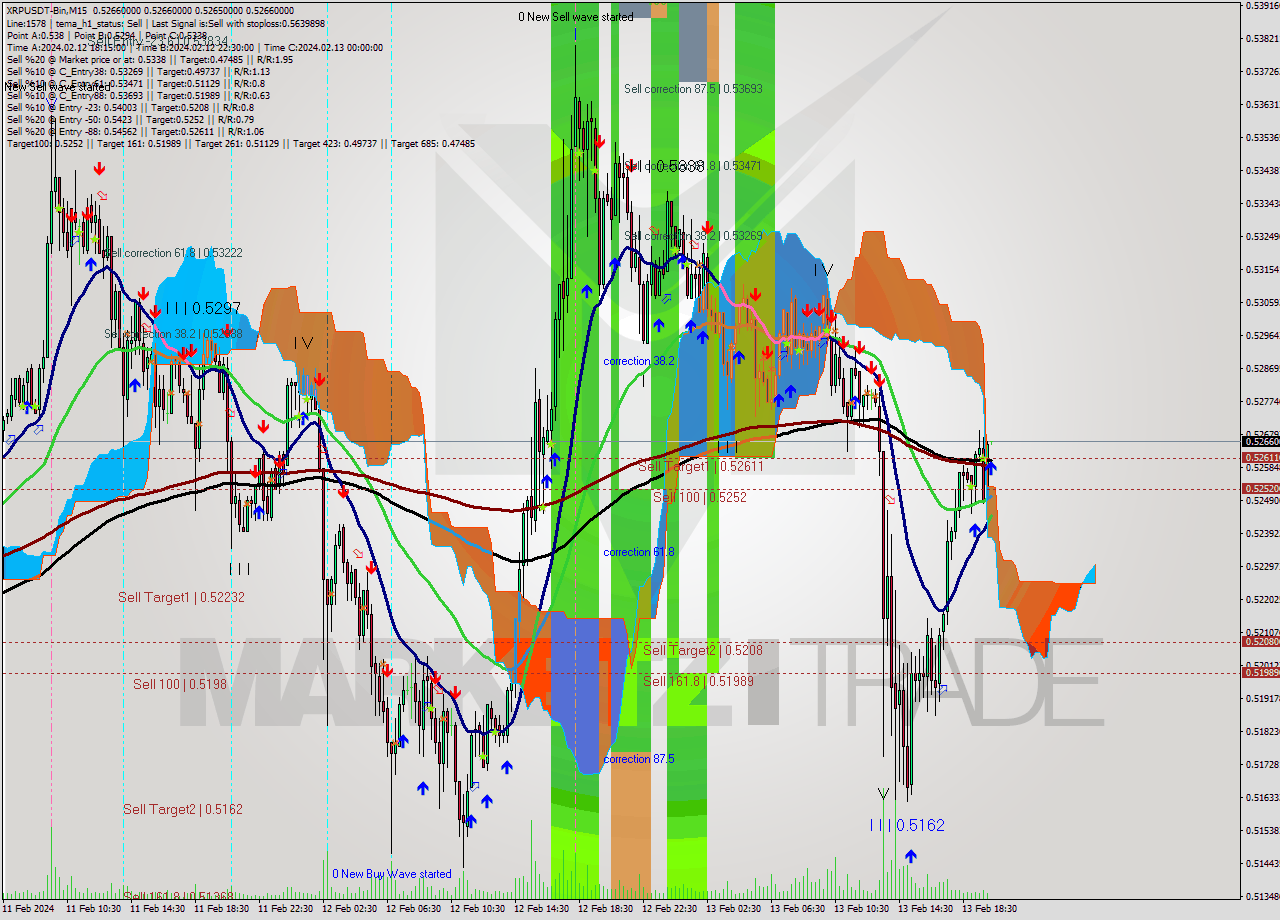Click the '12 Feb 14:30' time axis label
The image size is (1280, 920).
click(541, 909)
